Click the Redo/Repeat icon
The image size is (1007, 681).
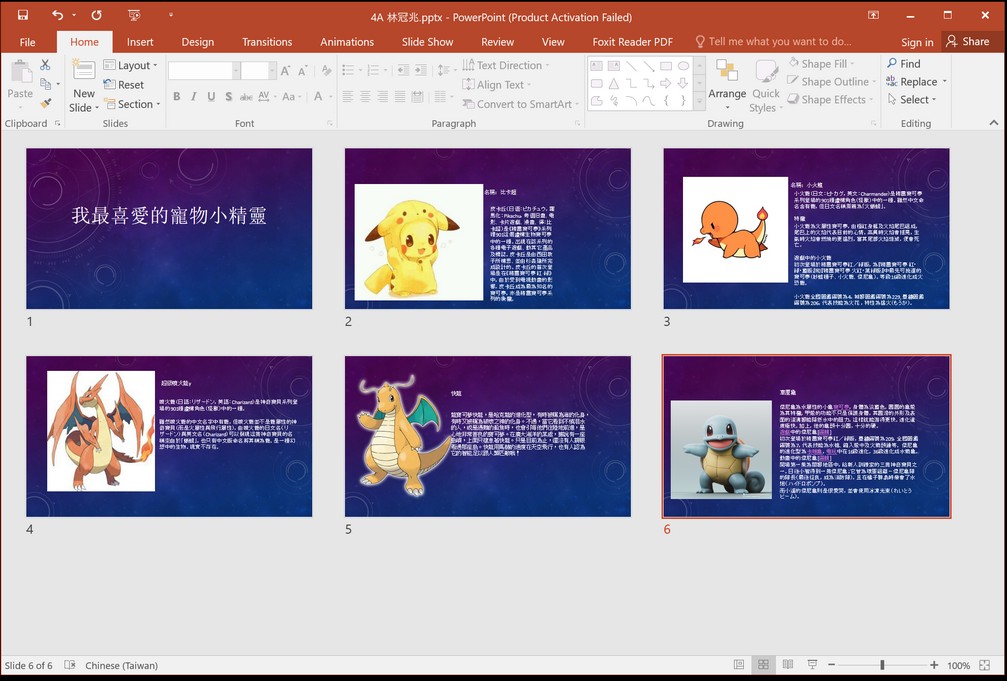96,15
